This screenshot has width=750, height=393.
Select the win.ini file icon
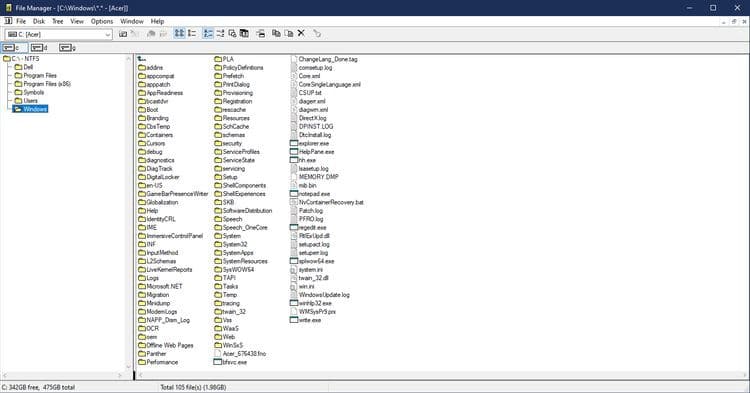click(x=294, y=286)
